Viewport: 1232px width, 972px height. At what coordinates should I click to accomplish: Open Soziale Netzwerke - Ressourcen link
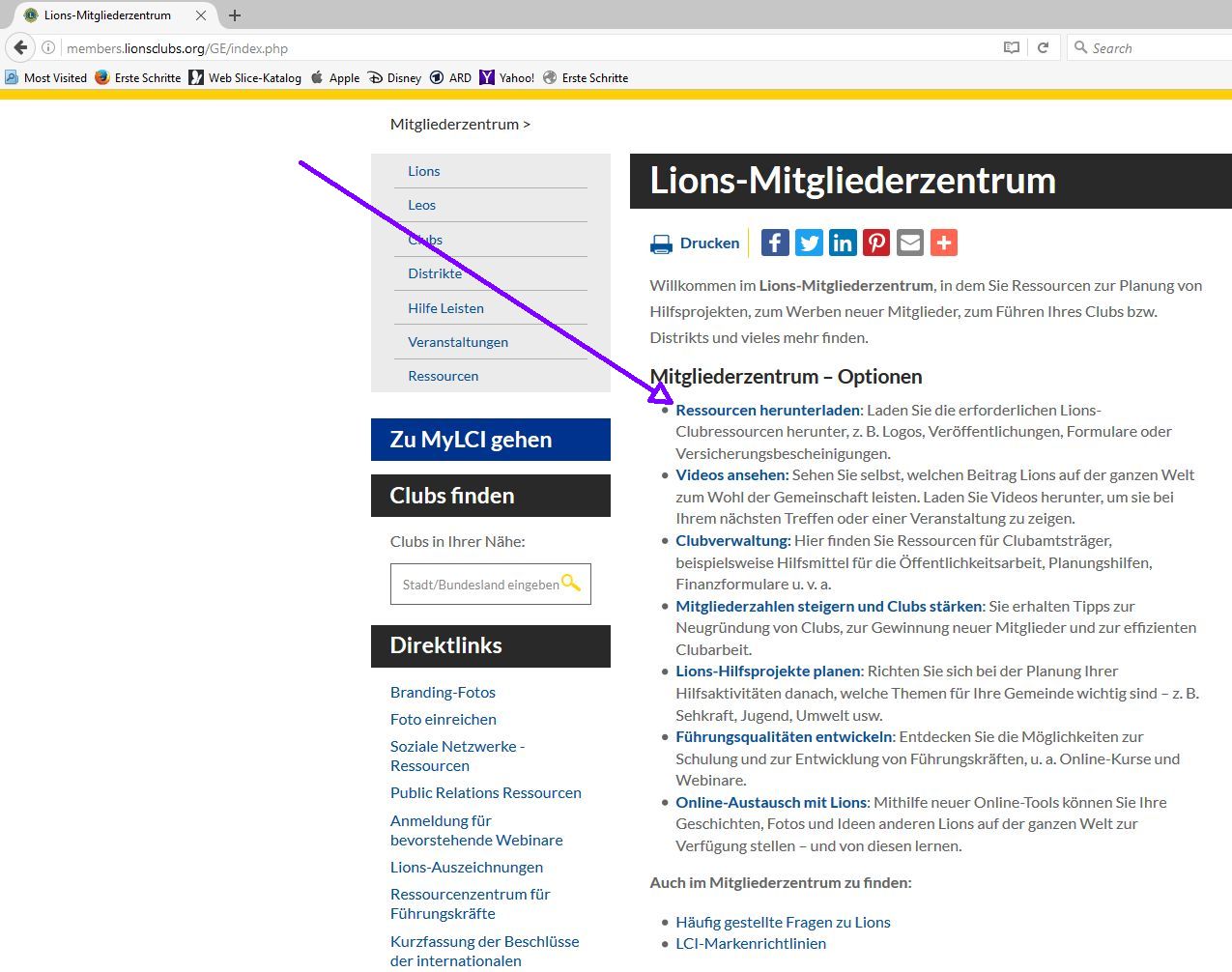[x=458, y=756]
